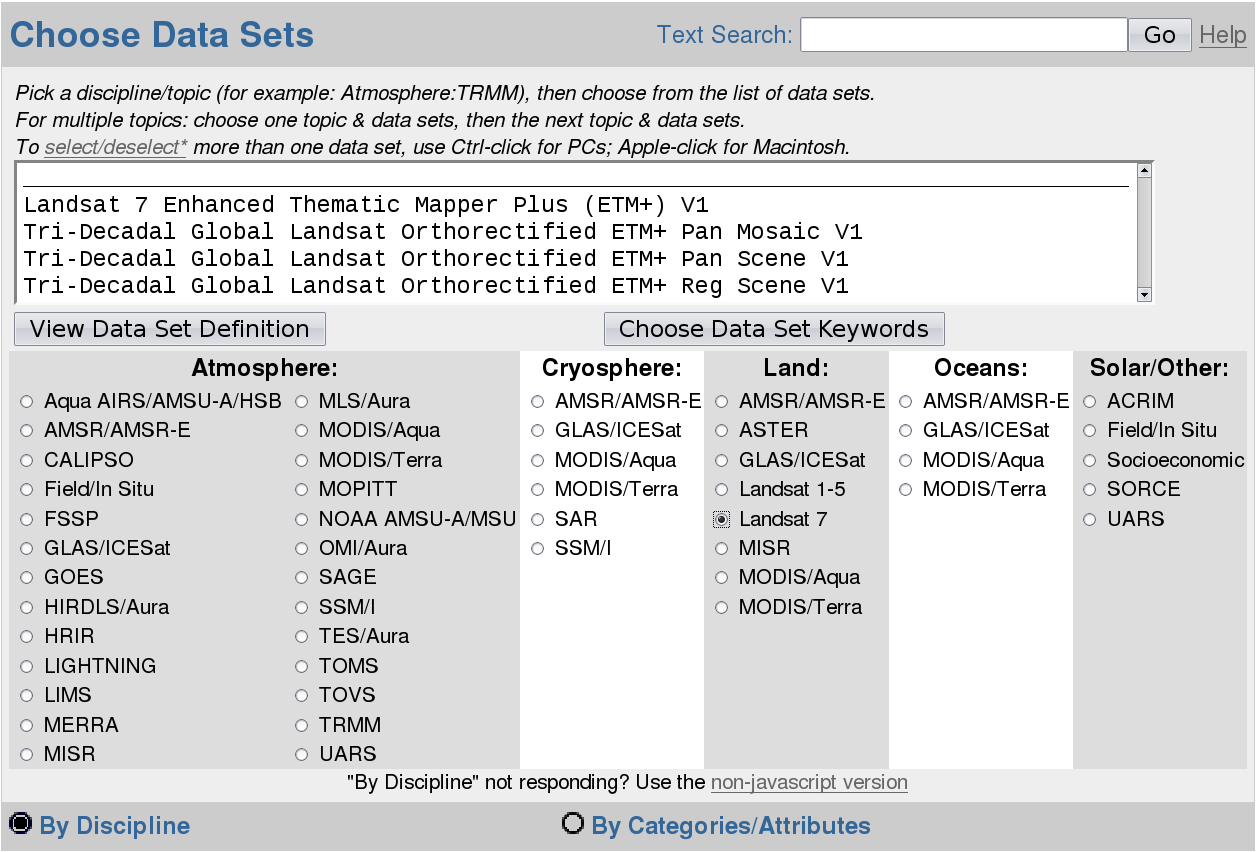Viewport: 1256px width, 852px height.
Task: Click inside the Text Search field
Action: tap(964, 35)
